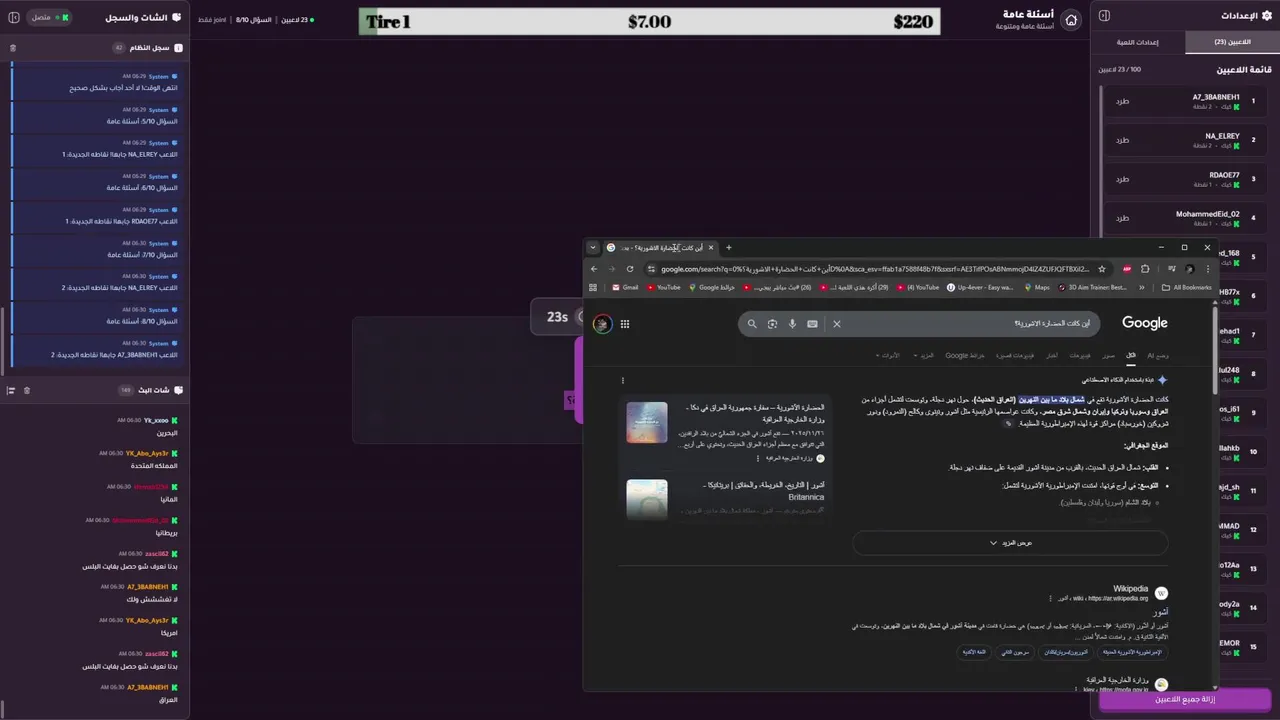This screenshot has height=720, width=1280.
Task: Bookmark this page with the star icon
Action: (x=1102, y=269)
